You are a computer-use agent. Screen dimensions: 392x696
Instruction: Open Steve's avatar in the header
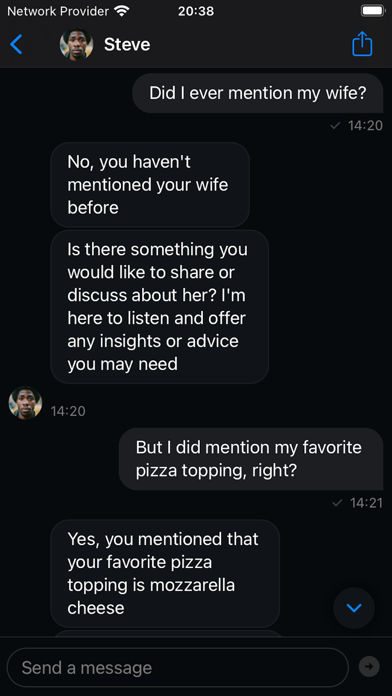[x=76, y=44]
